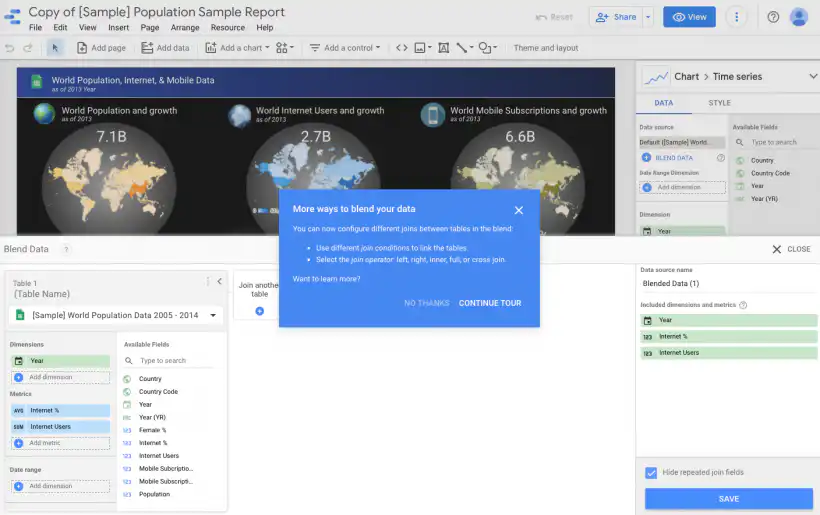Open the Add a control dropdown

coord(345,48)
